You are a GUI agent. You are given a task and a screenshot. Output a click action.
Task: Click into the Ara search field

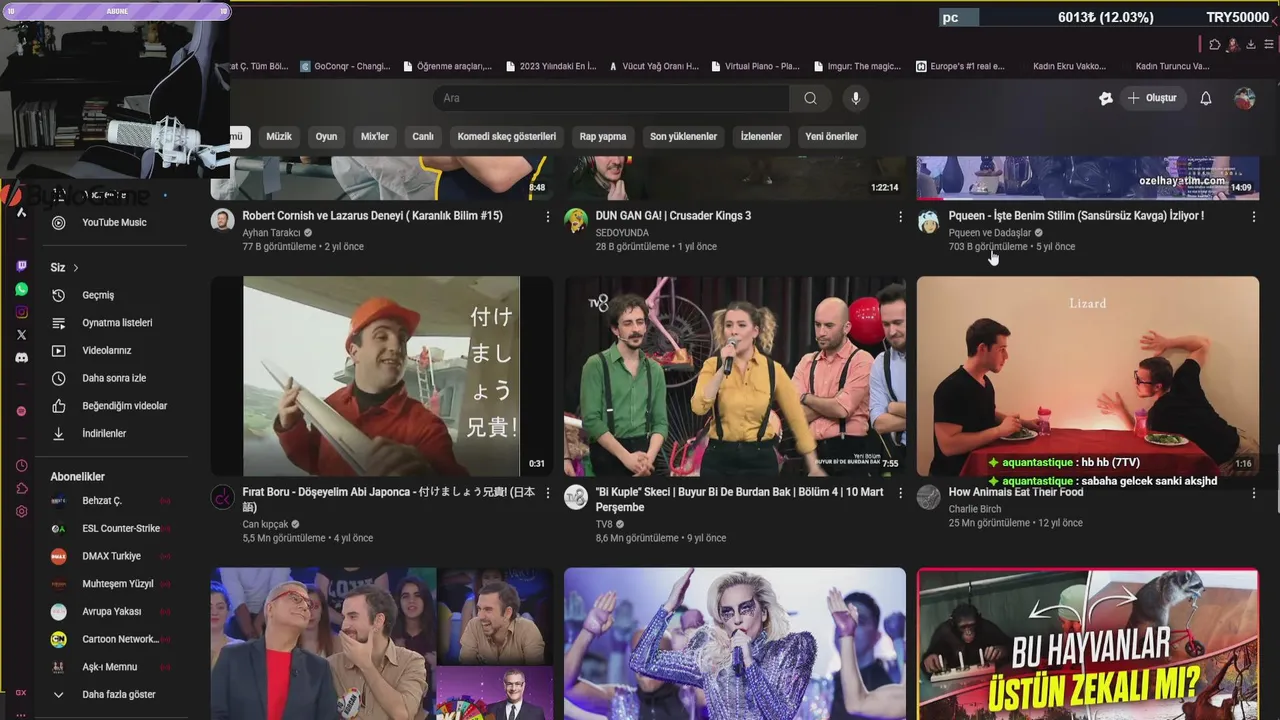[x=611, y=98]
